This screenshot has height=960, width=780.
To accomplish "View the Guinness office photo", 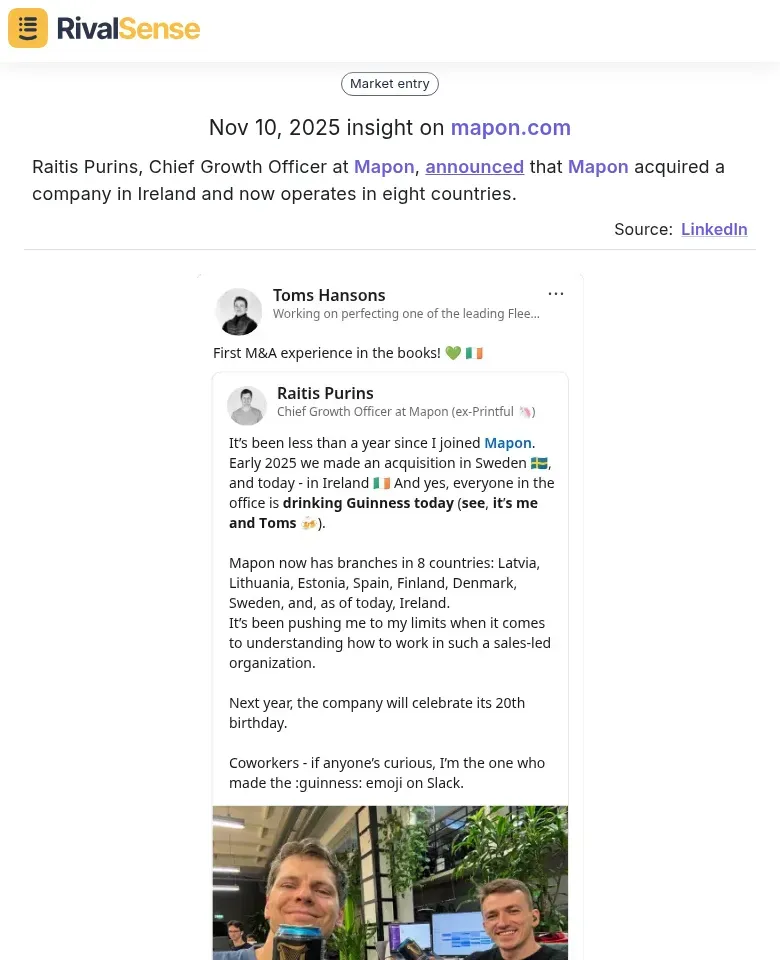I will [390, 883].
